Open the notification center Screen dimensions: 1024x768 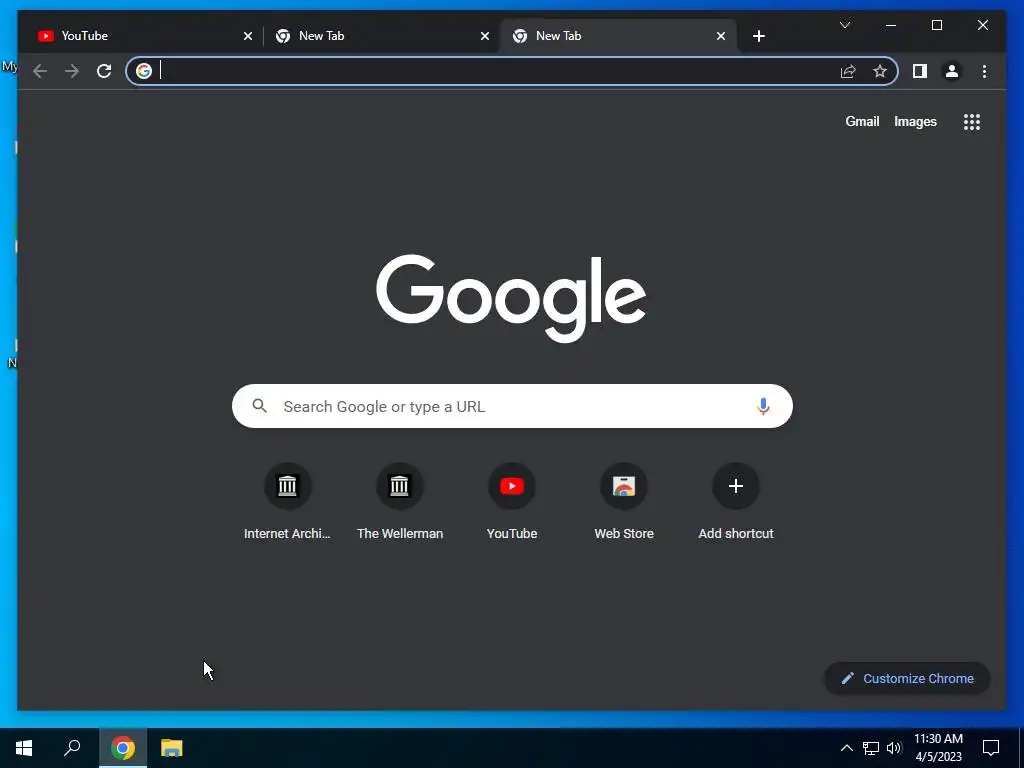pyautogui.click(x=991, y=748)
